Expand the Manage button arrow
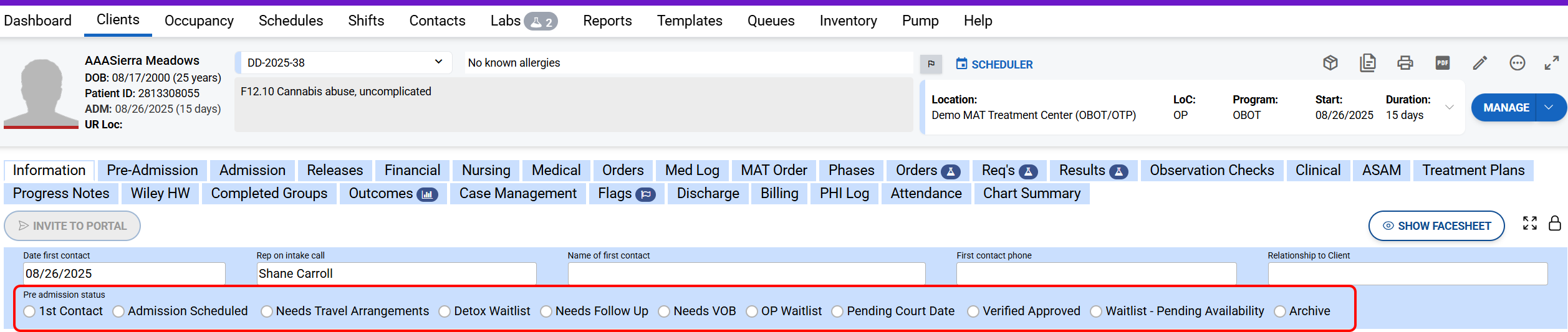Viewport: 1568px width, 332px height. pyautogui.click(x=1549, y=108)
